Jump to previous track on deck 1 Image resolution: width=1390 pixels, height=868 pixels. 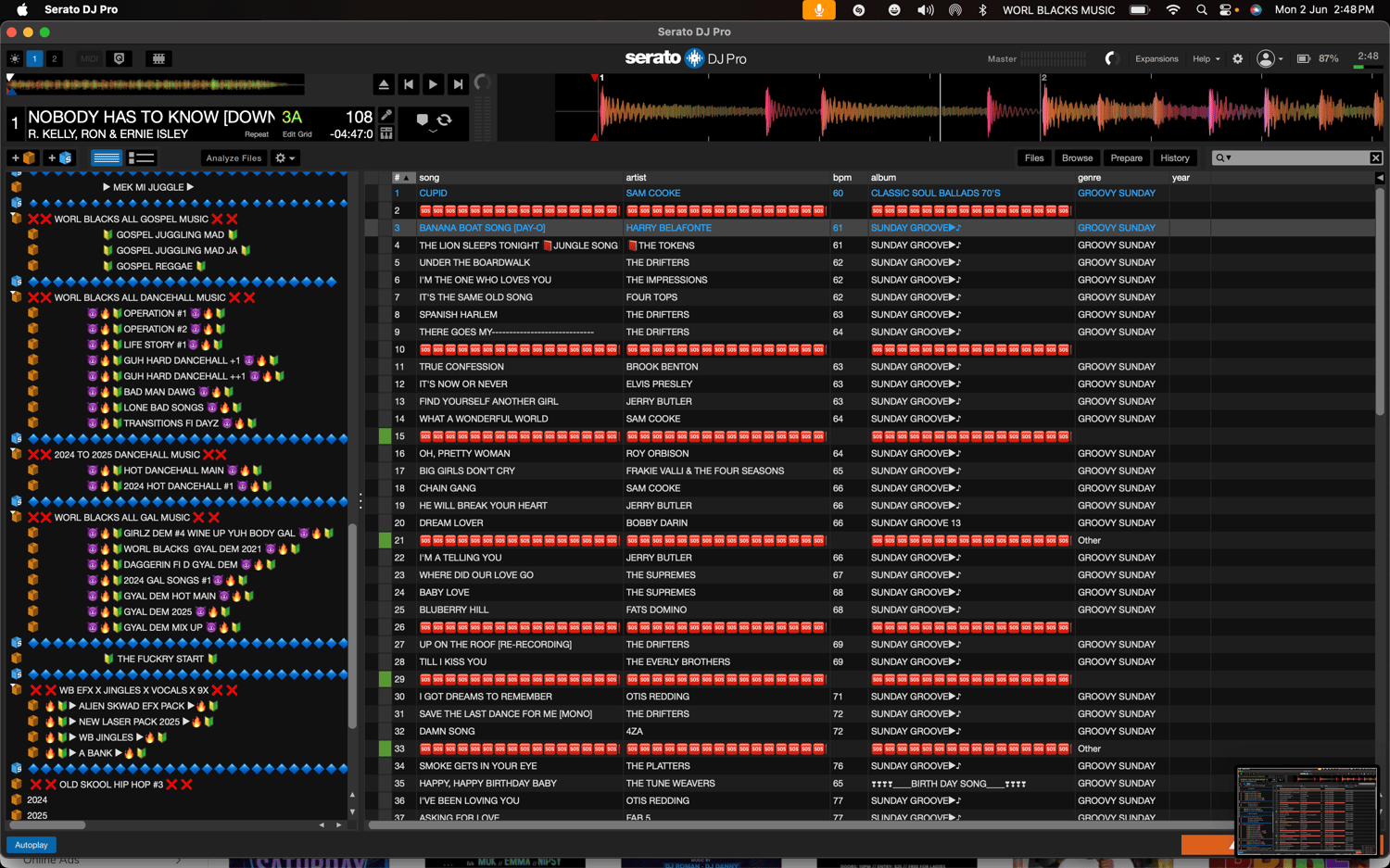click(409, 84)
